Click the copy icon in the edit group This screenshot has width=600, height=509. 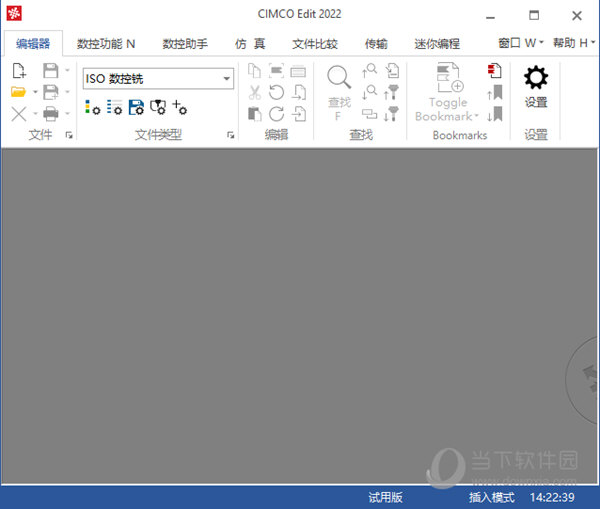(x=254, y=71)
